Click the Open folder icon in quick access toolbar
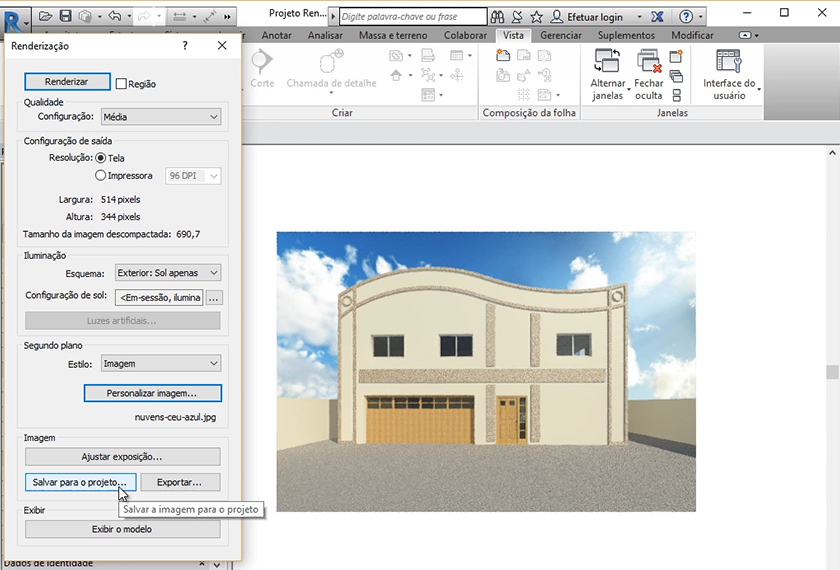The height and width of the screenshot is (570, 840). point(46,16)
